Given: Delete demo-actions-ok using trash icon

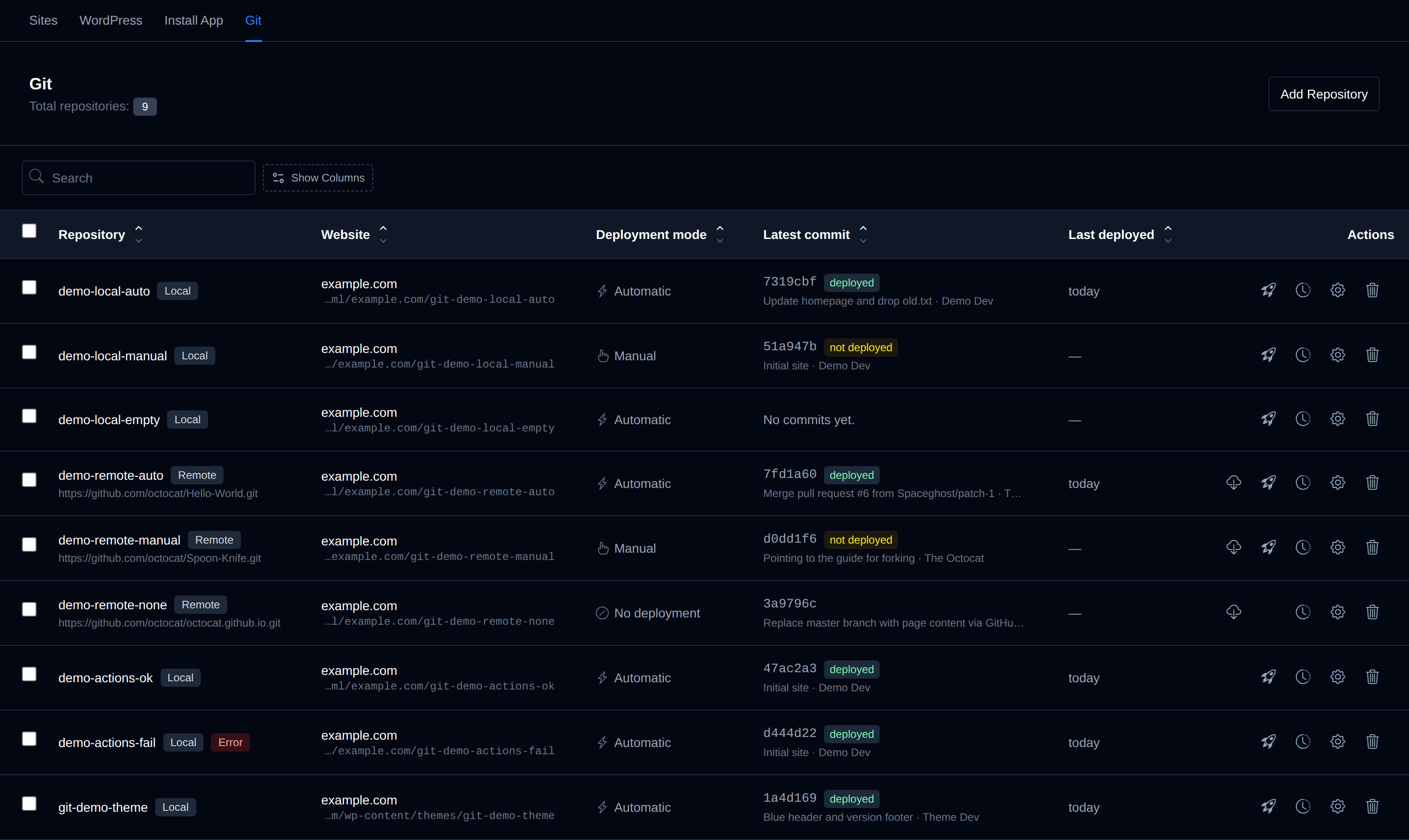Looking at the screenshot, I should tap(1372, 677).
